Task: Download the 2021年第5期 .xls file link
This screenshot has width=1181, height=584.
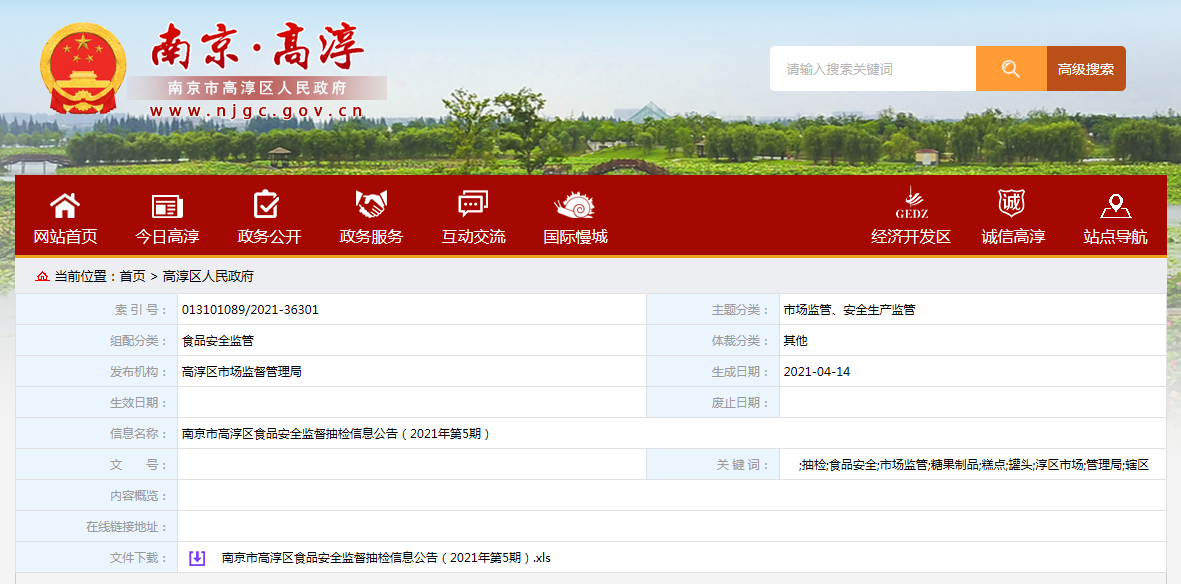Action: (x=386, y=558)
